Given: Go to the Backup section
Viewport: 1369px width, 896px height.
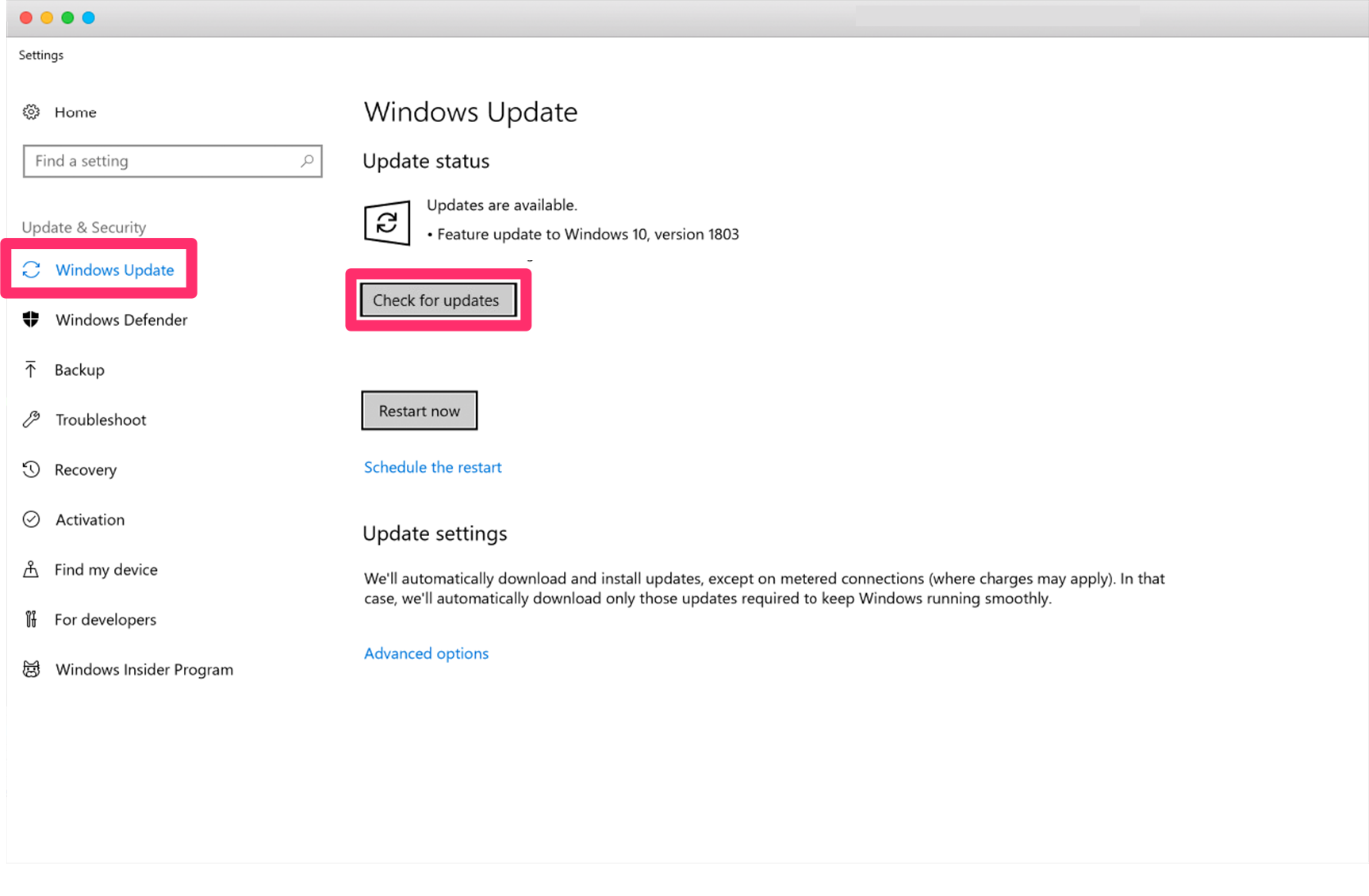Looking at the screenshot, I should (x=79, y=370).
